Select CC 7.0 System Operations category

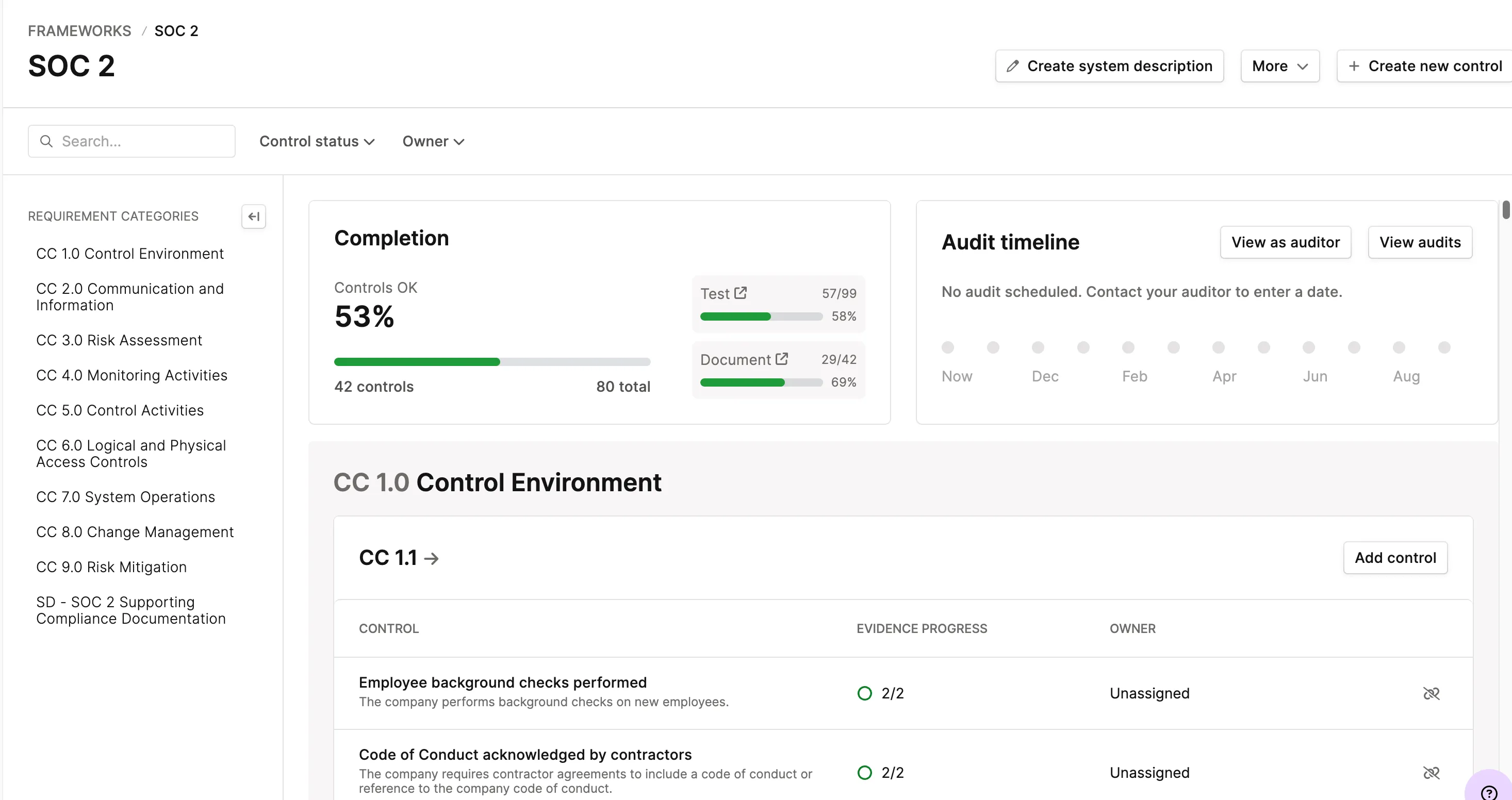[126, 497]
